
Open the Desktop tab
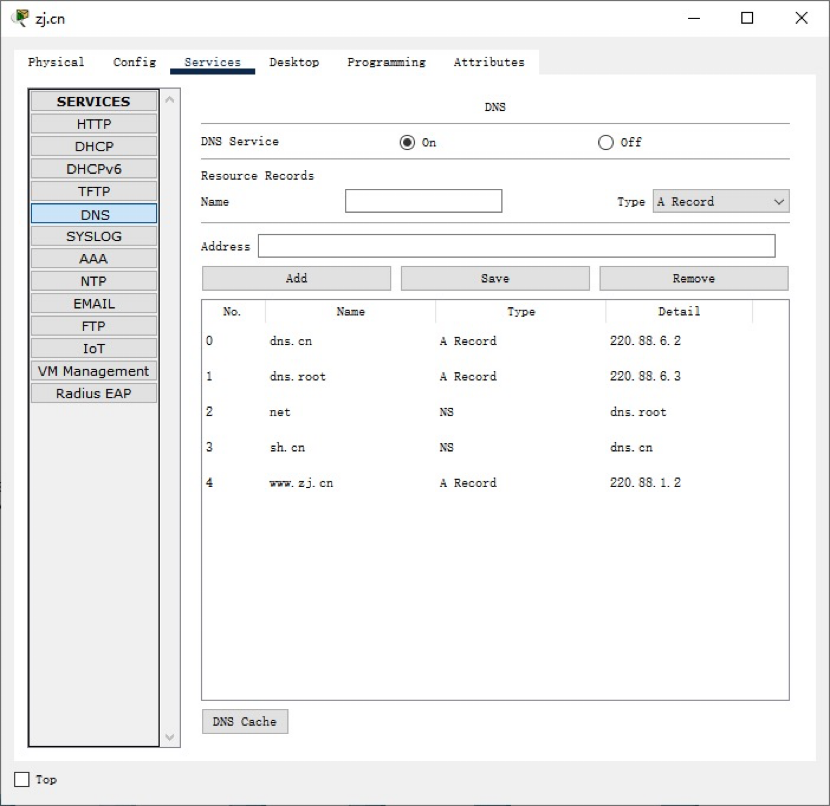coord(294,62)
